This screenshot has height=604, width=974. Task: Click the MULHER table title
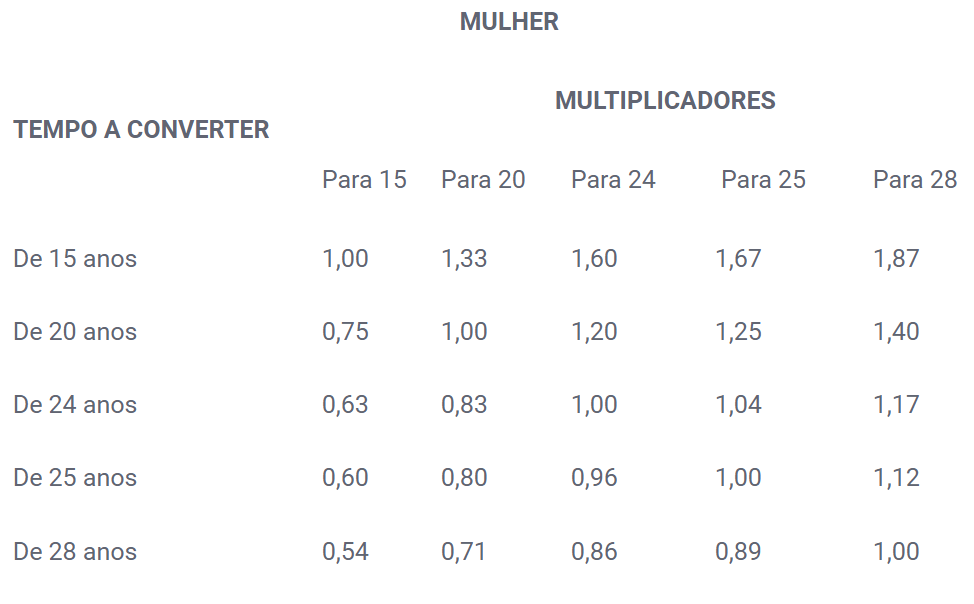509,22
